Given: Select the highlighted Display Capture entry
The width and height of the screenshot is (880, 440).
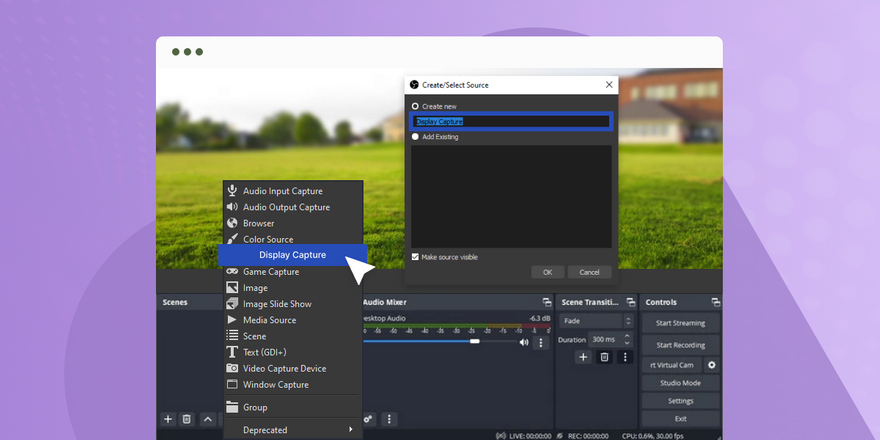Looking at the screenshot, I should click(292, 255).
